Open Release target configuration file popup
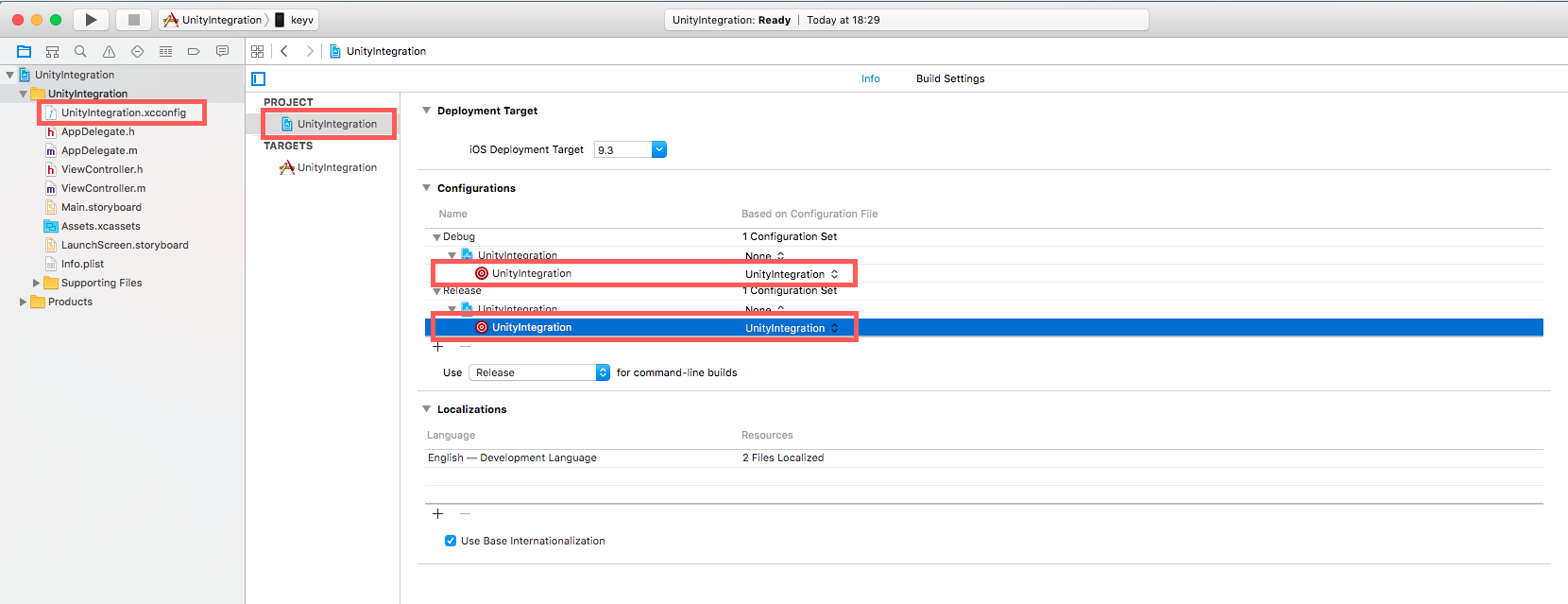The width and height of the screenshot is (1568, 604). point(792,328)
